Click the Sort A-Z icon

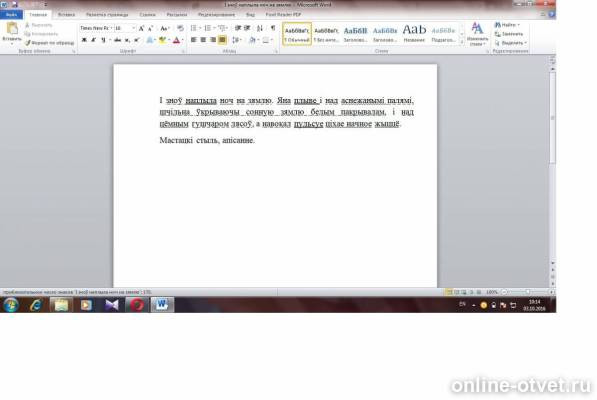click(260, 28)
